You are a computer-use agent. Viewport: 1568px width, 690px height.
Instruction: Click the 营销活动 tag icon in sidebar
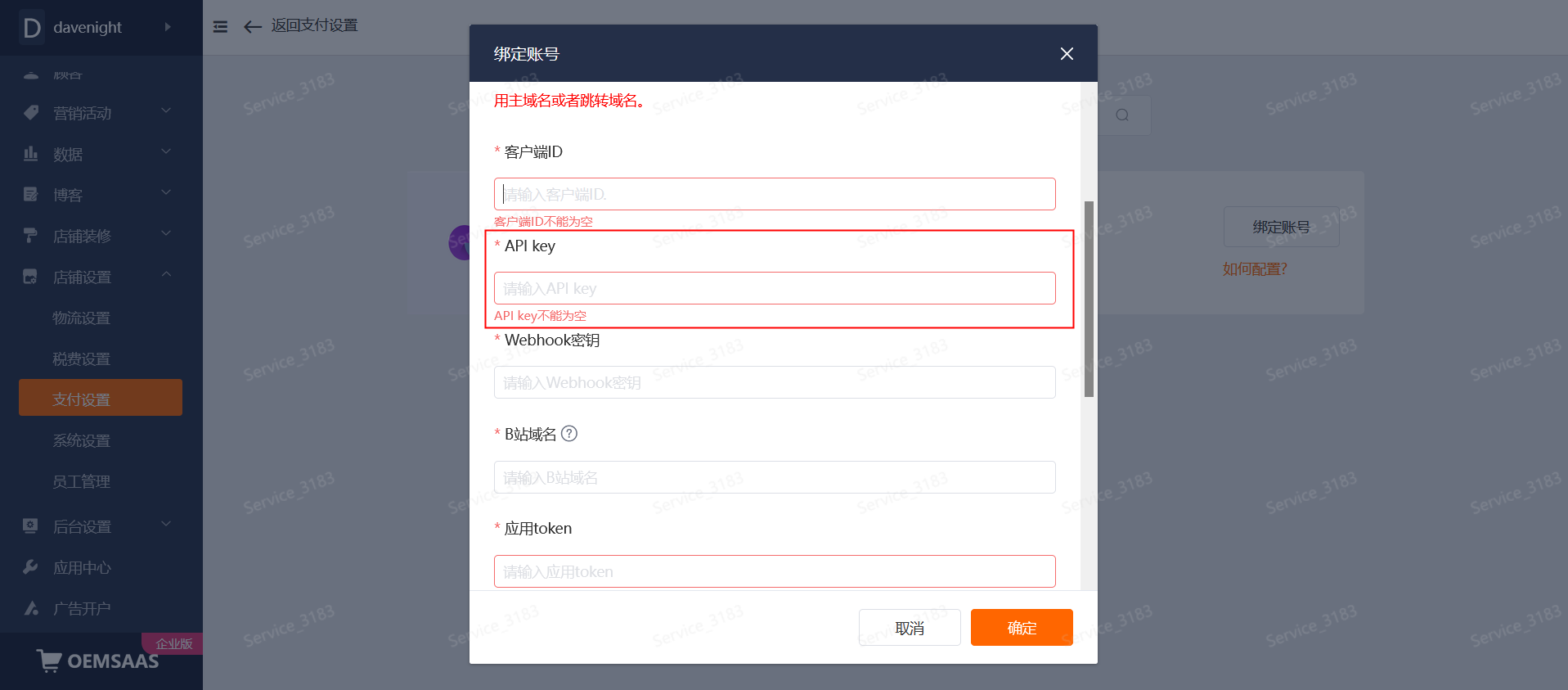(x=31, y=112)
